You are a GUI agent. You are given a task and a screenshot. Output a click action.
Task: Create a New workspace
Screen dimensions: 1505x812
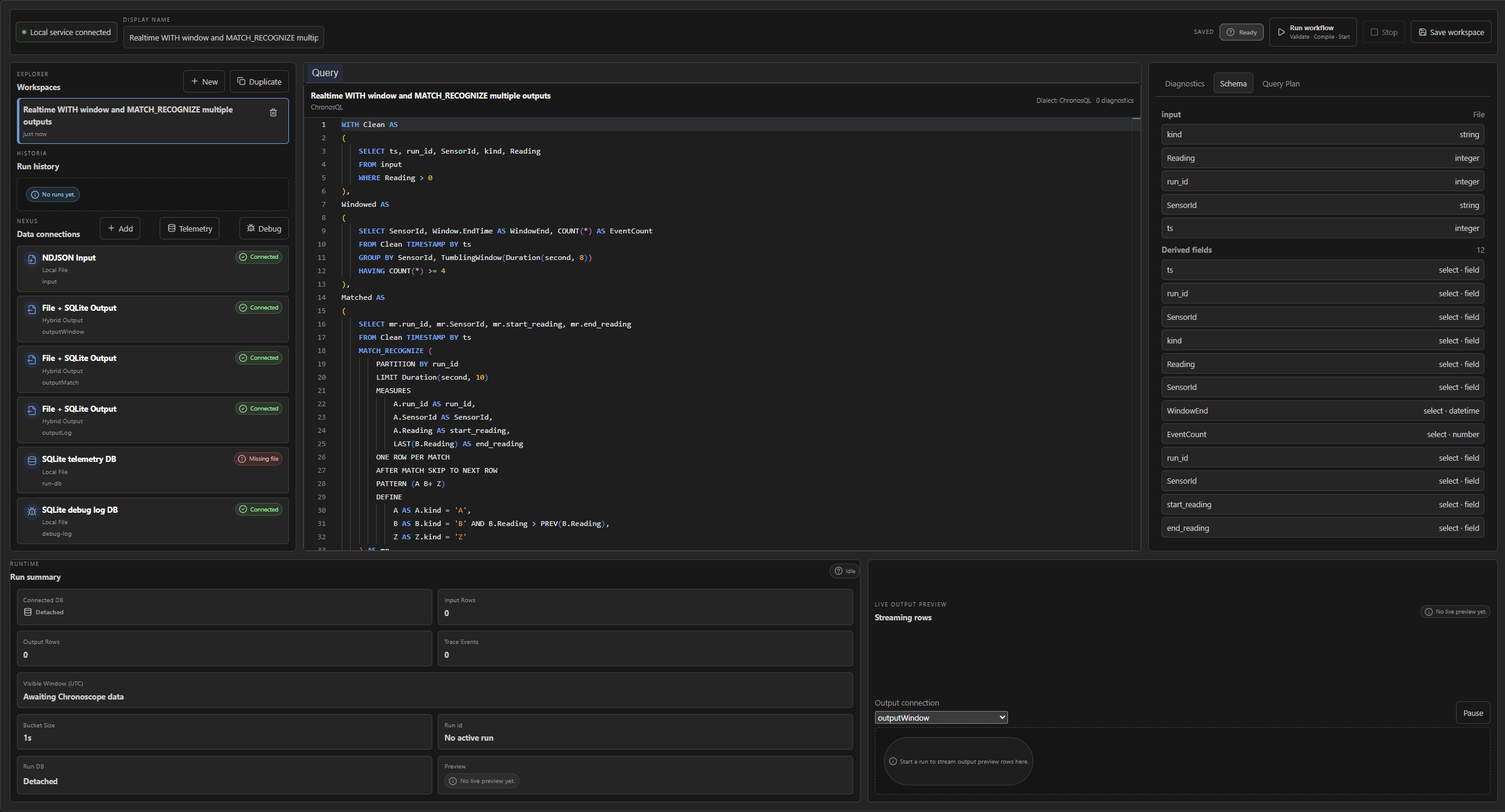(x=204, y=82)
